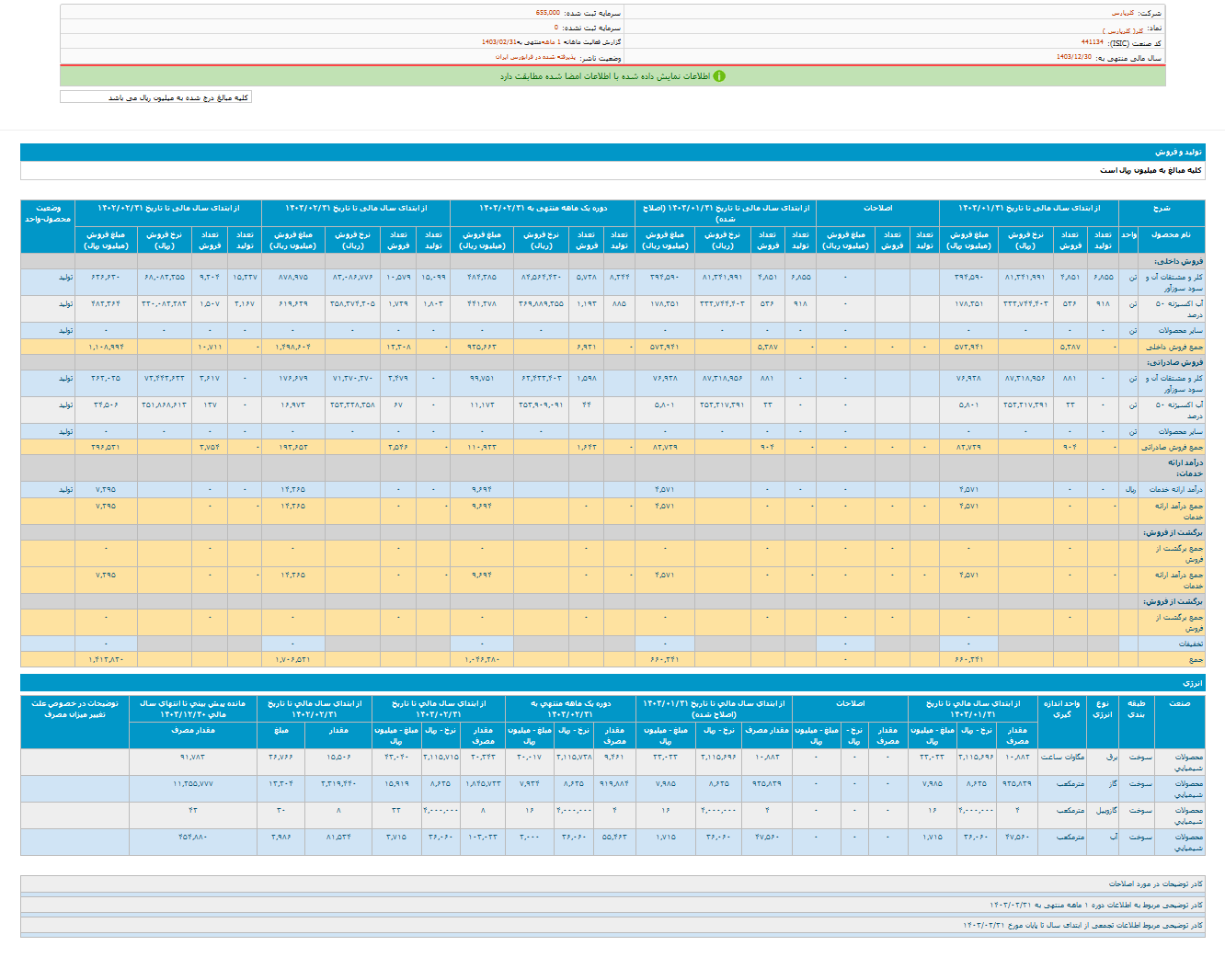This screenshot has width=1225, height=980.
Task: Click the اصلاحات column group header in sales table
Action: [877, 209]
